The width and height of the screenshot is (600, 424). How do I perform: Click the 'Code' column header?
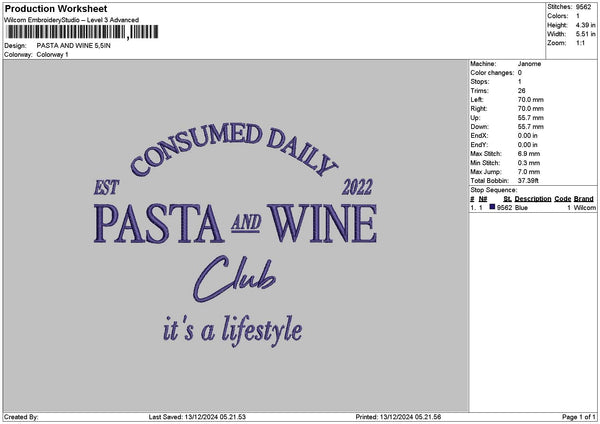[562, 199]
